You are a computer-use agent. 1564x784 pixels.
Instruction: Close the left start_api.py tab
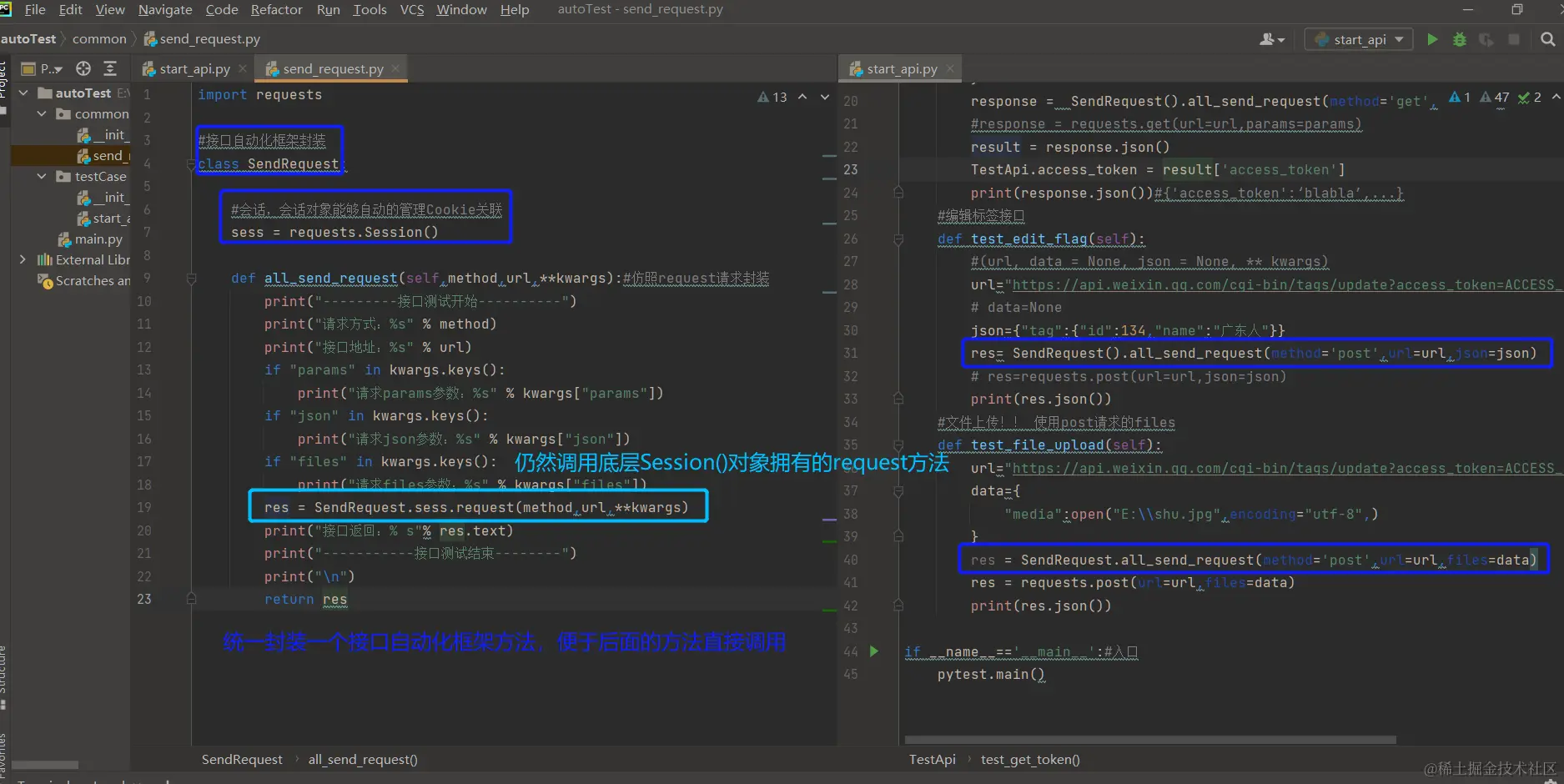pyautogui.click(x=243, y=68)
